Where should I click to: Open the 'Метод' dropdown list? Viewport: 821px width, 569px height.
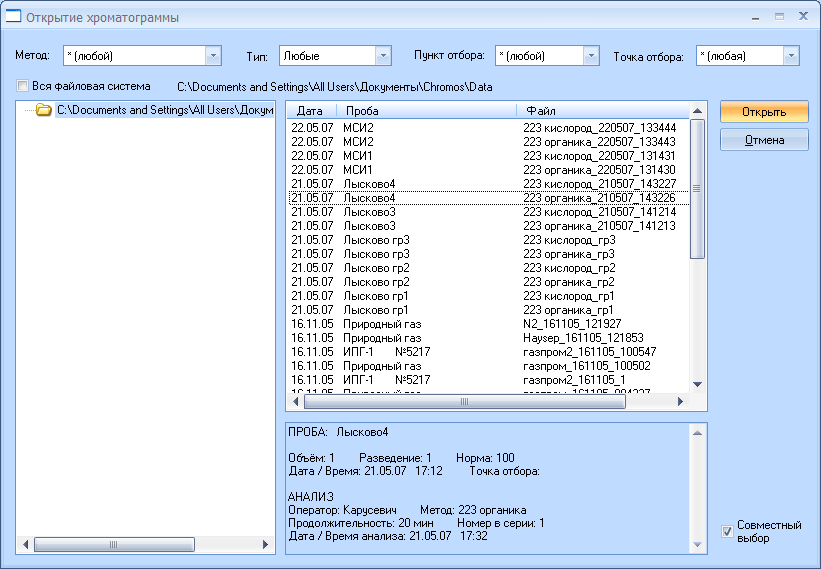click(x=212, y=56)
